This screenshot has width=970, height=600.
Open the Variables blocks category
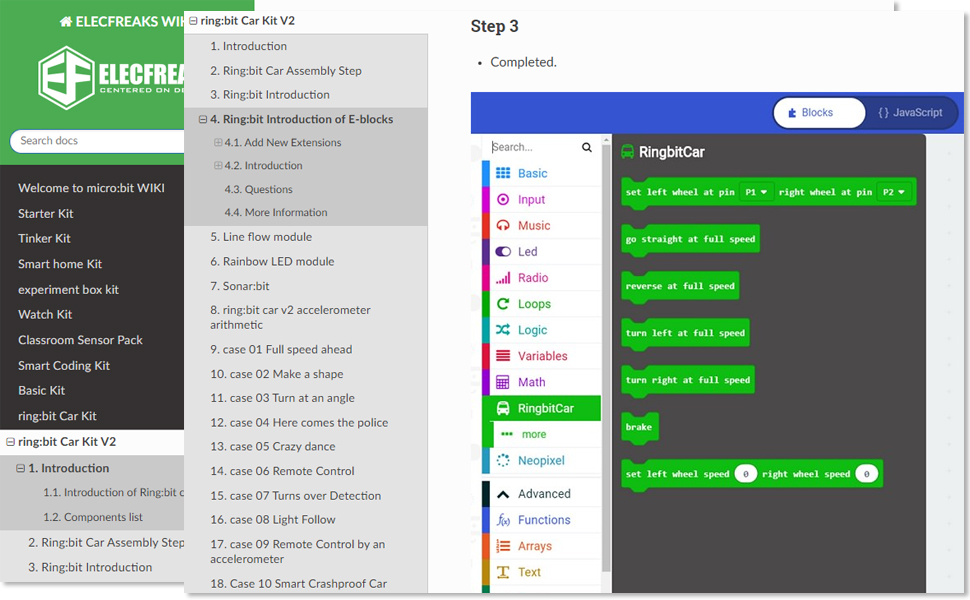tap(541, 356)
